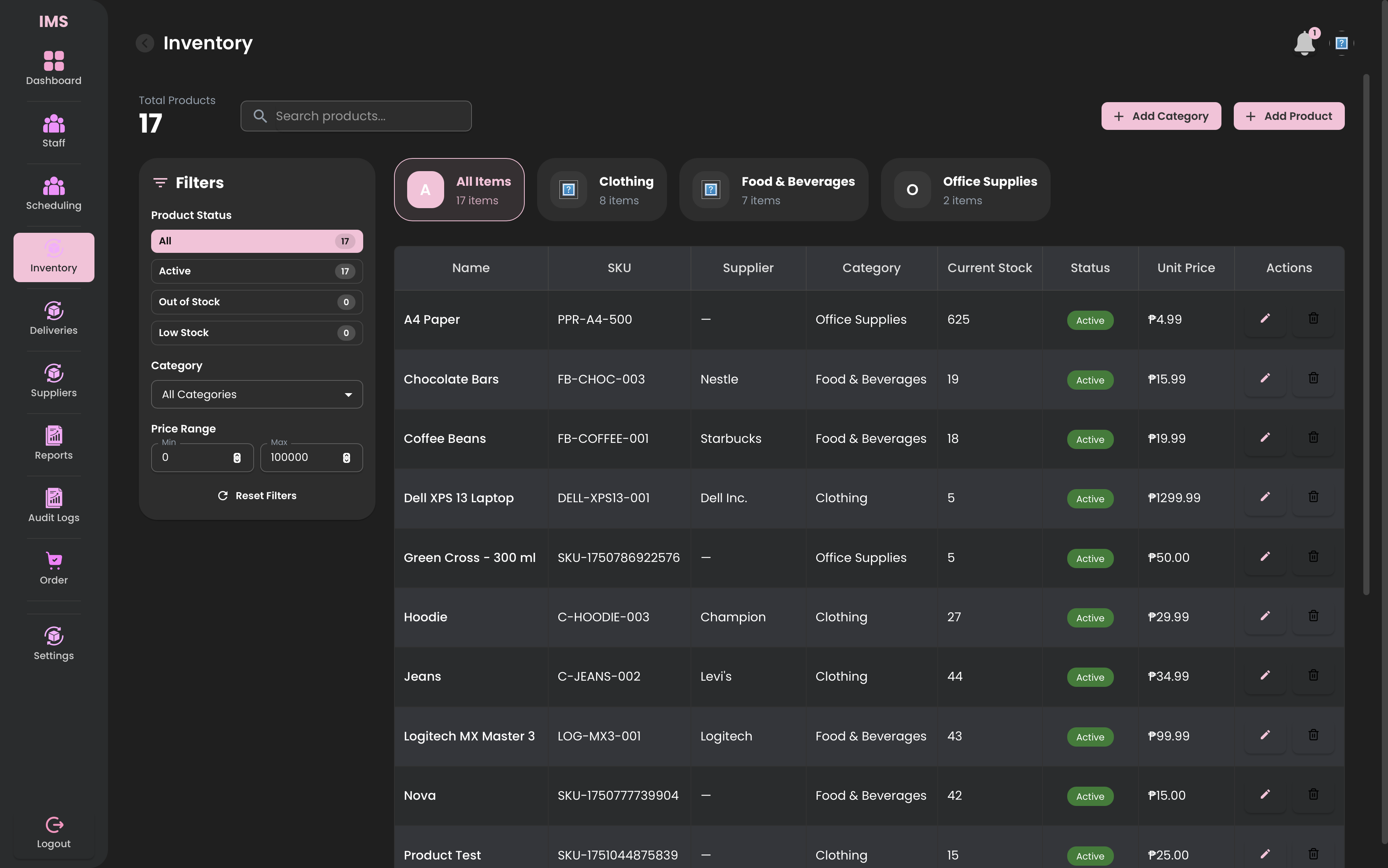Switch to the Office Supplies tab

(x=965, y=190)
